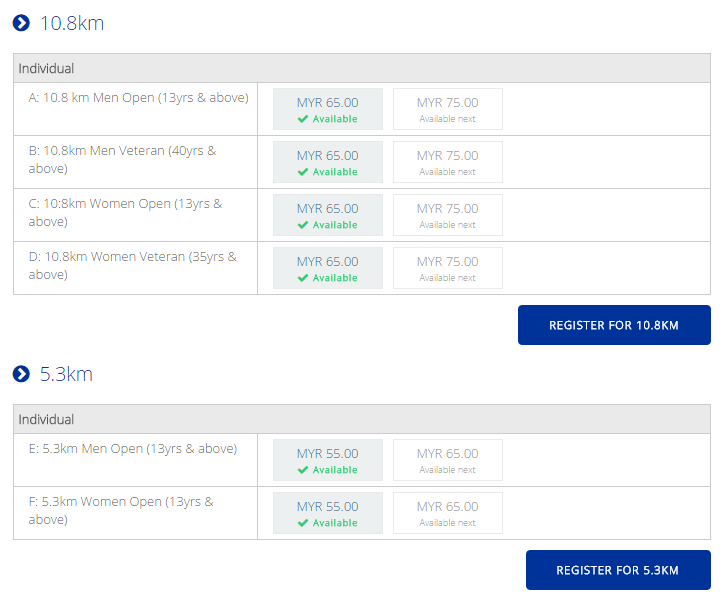Click the chevron icon beside 10.8km heading
Screen dimensions: 728x601
21,23
